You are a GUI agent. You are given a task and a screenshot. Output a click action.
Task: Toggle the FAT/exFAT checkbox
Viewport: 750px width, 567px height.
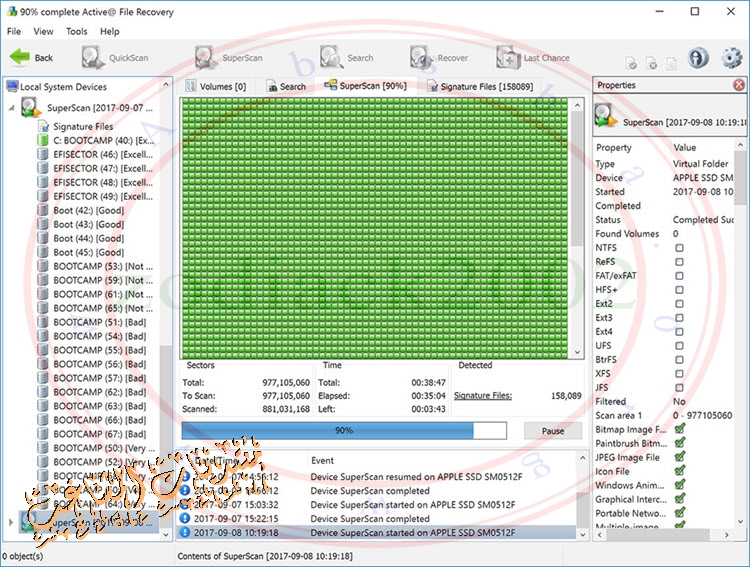[679, 276]
